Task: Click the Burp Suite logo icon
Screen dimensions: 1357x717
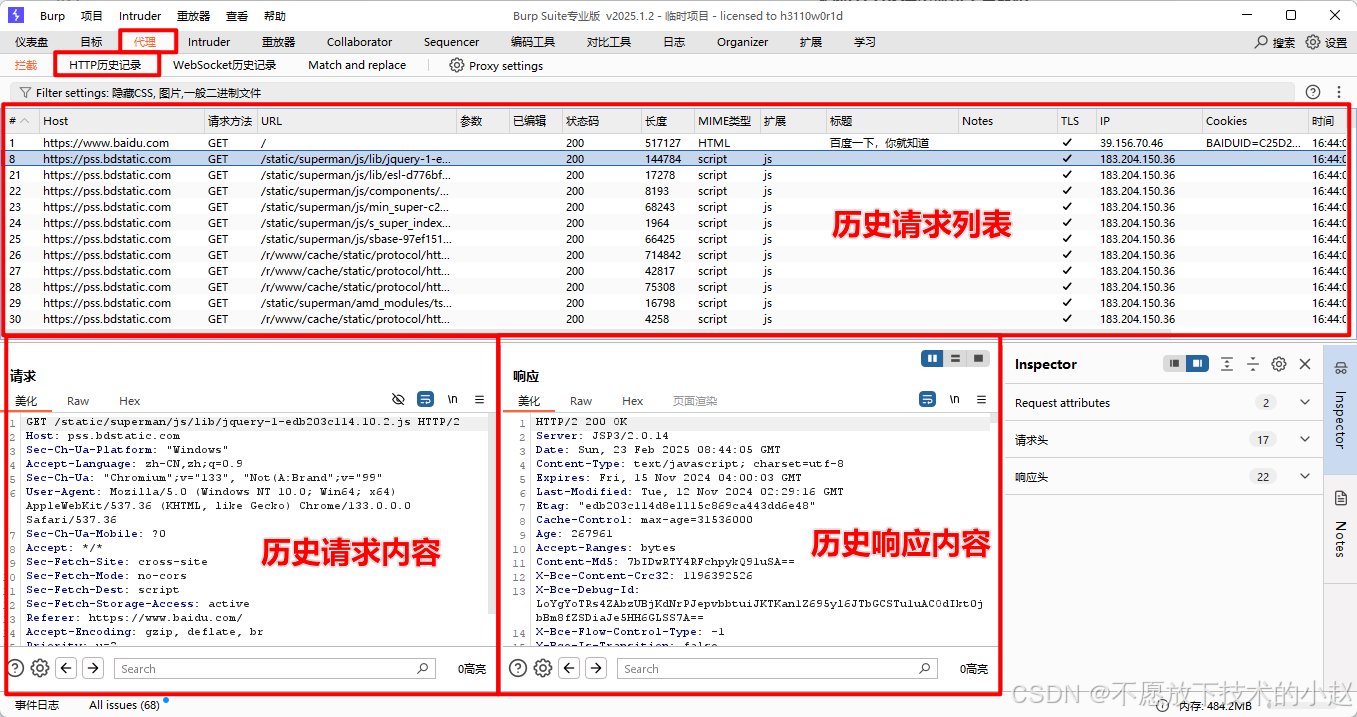Action: click(x=15, y=15)
